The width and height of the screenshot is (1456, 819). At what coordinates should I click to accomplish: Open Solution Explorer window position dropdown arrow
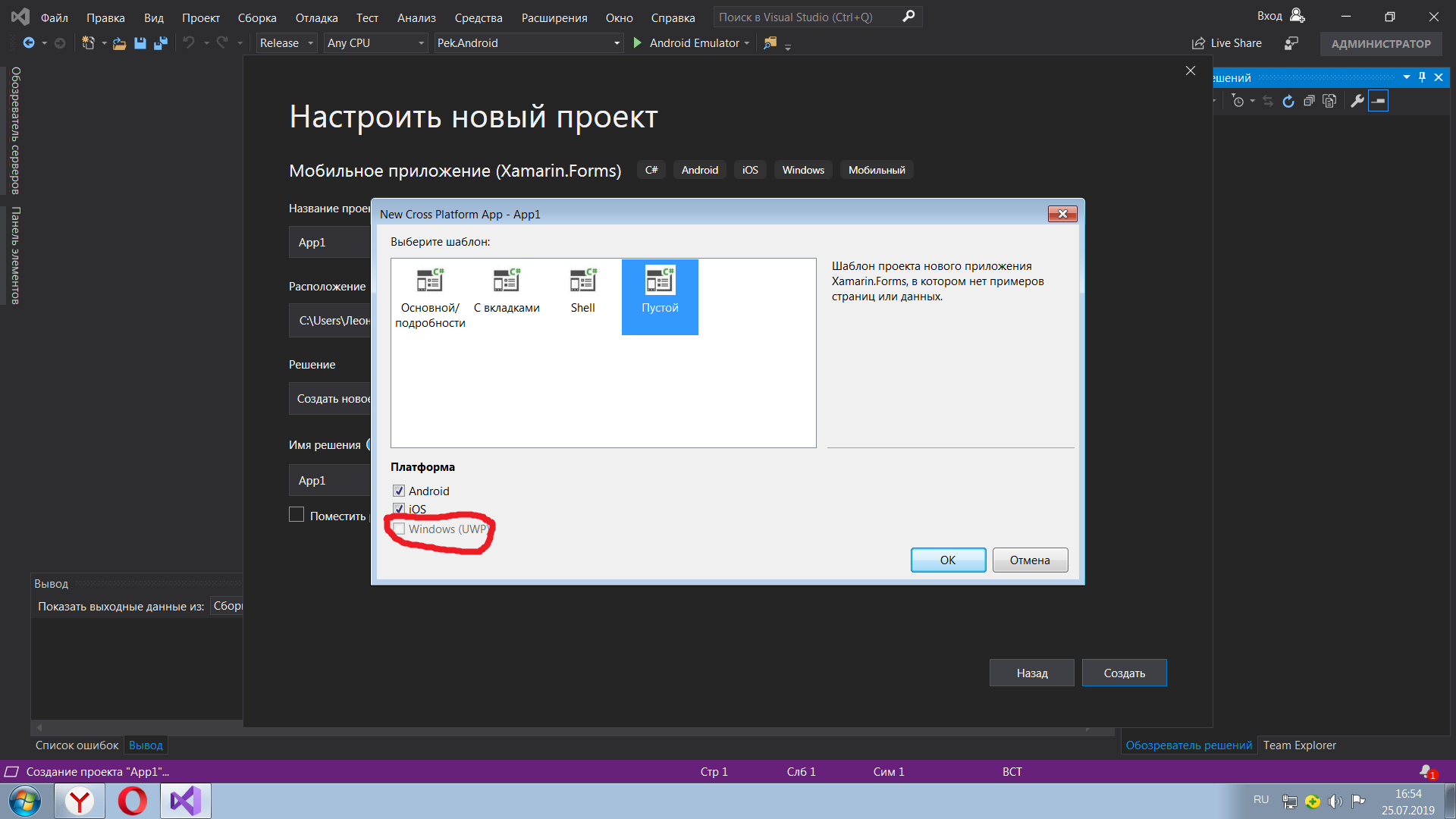coord(1407,77)
